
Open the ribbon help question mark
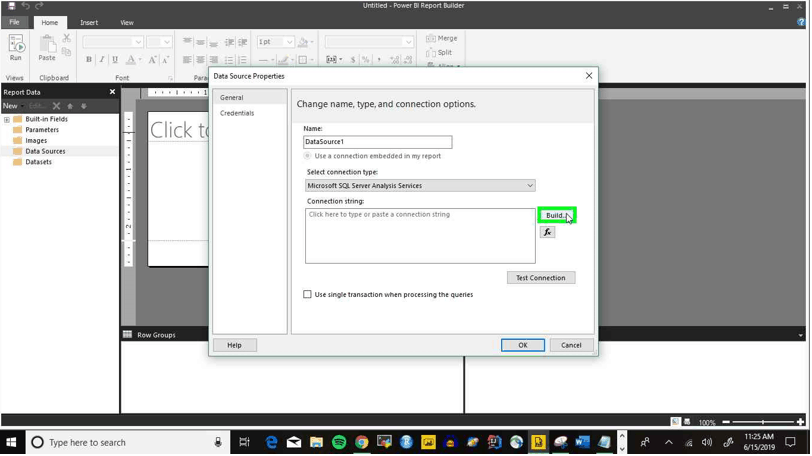coord(801,22)
